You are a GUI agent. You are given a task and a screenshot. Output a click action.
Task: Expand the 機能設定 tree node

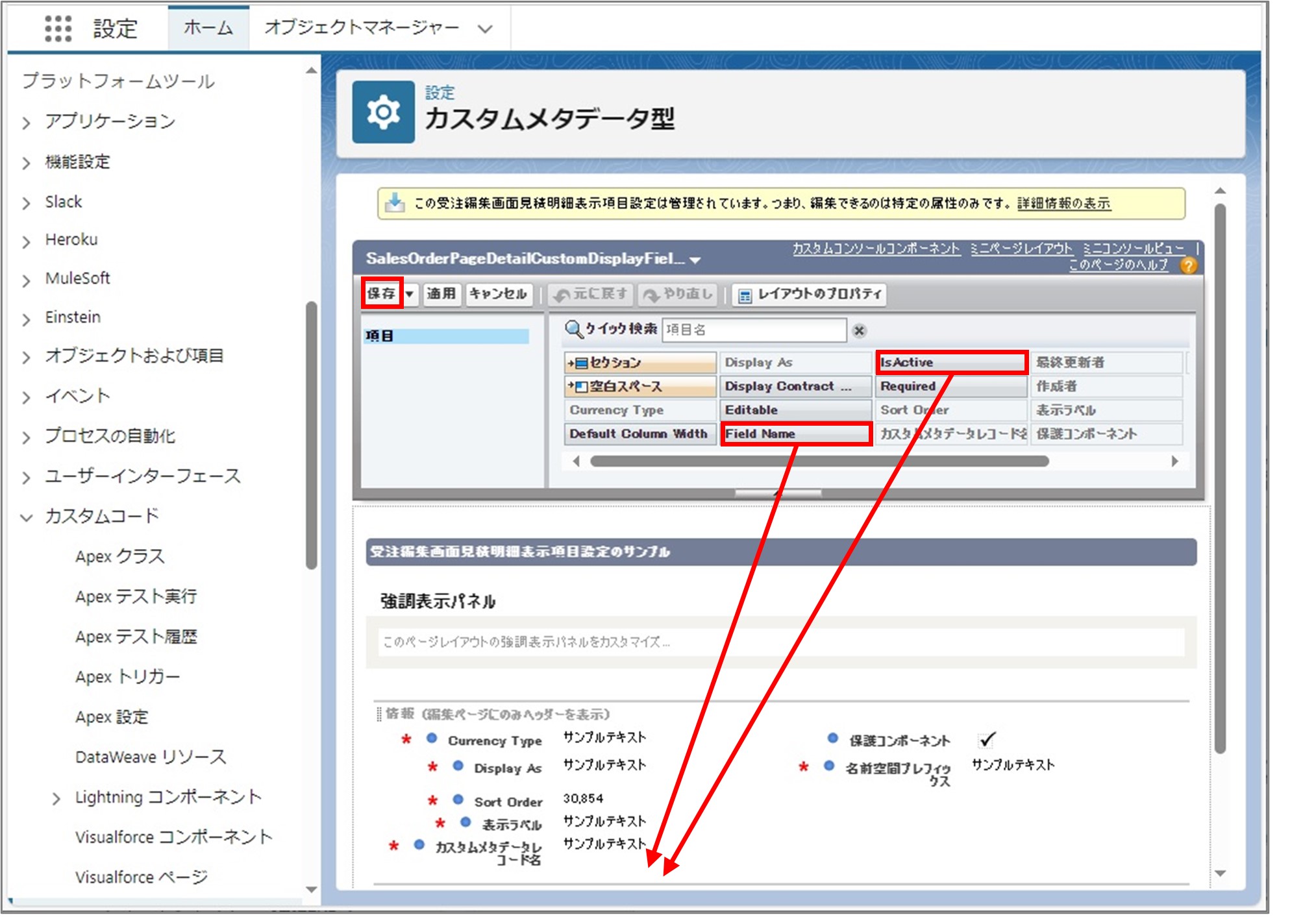[26, 163]
